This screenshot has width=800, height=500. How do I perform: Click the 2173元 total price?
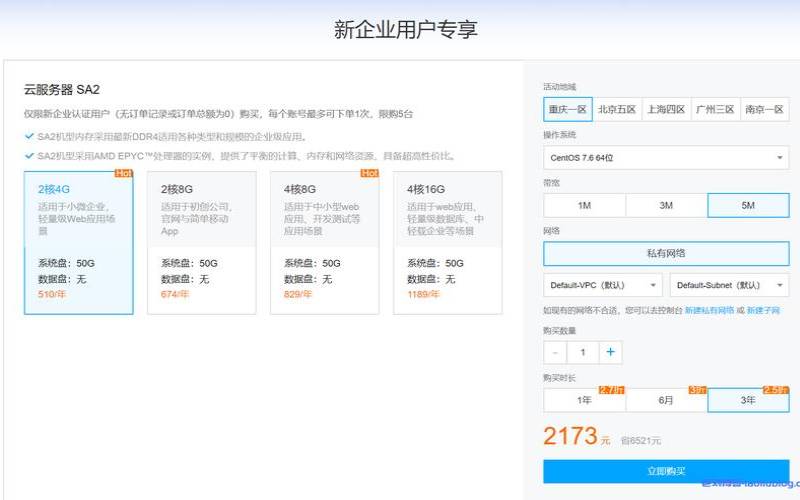[577, 437]
